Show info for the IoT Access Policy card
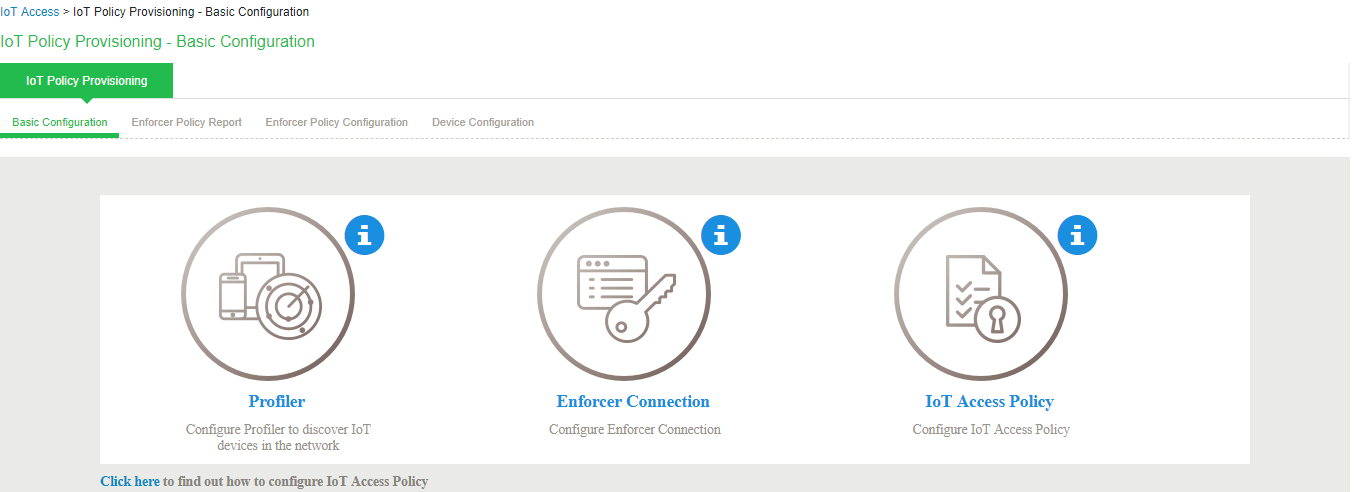Viewport: 1358px width, 492px height. (x=1077, y=235)
